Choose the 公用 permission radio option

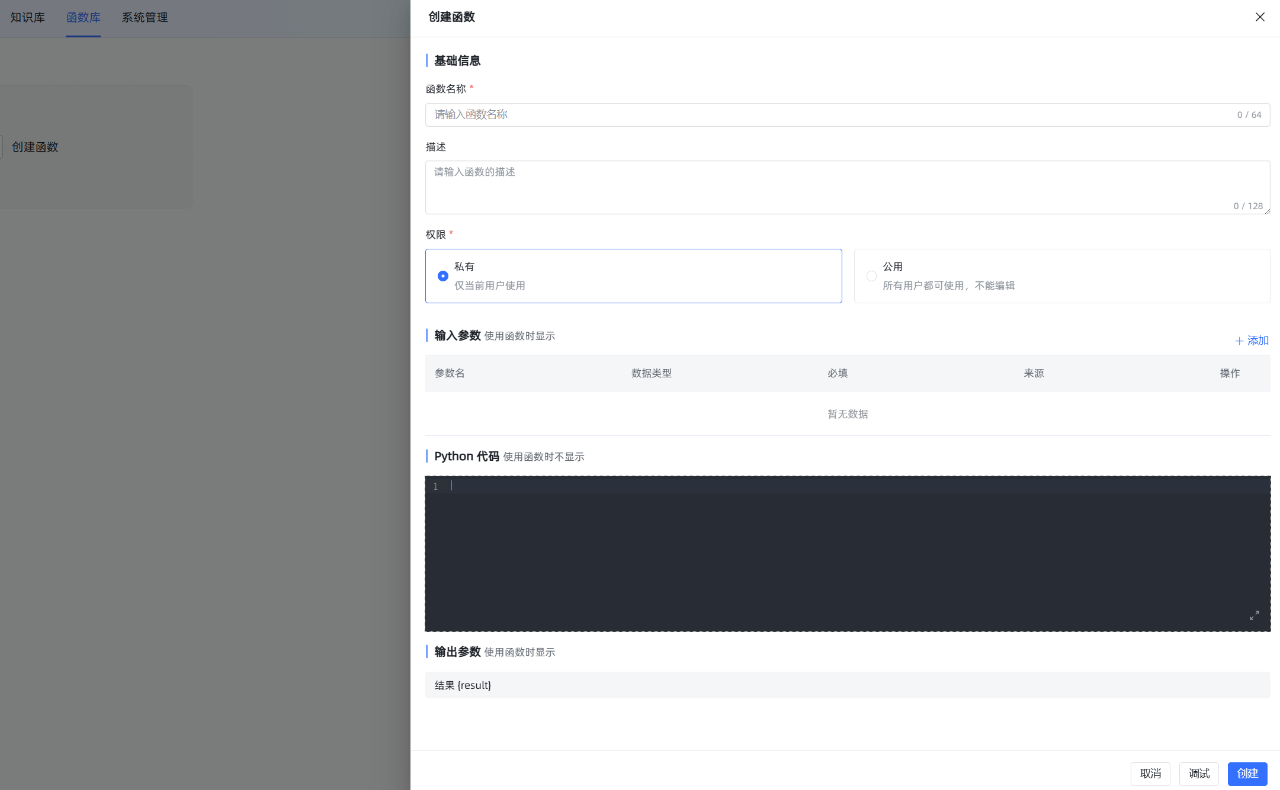[871, 276]
